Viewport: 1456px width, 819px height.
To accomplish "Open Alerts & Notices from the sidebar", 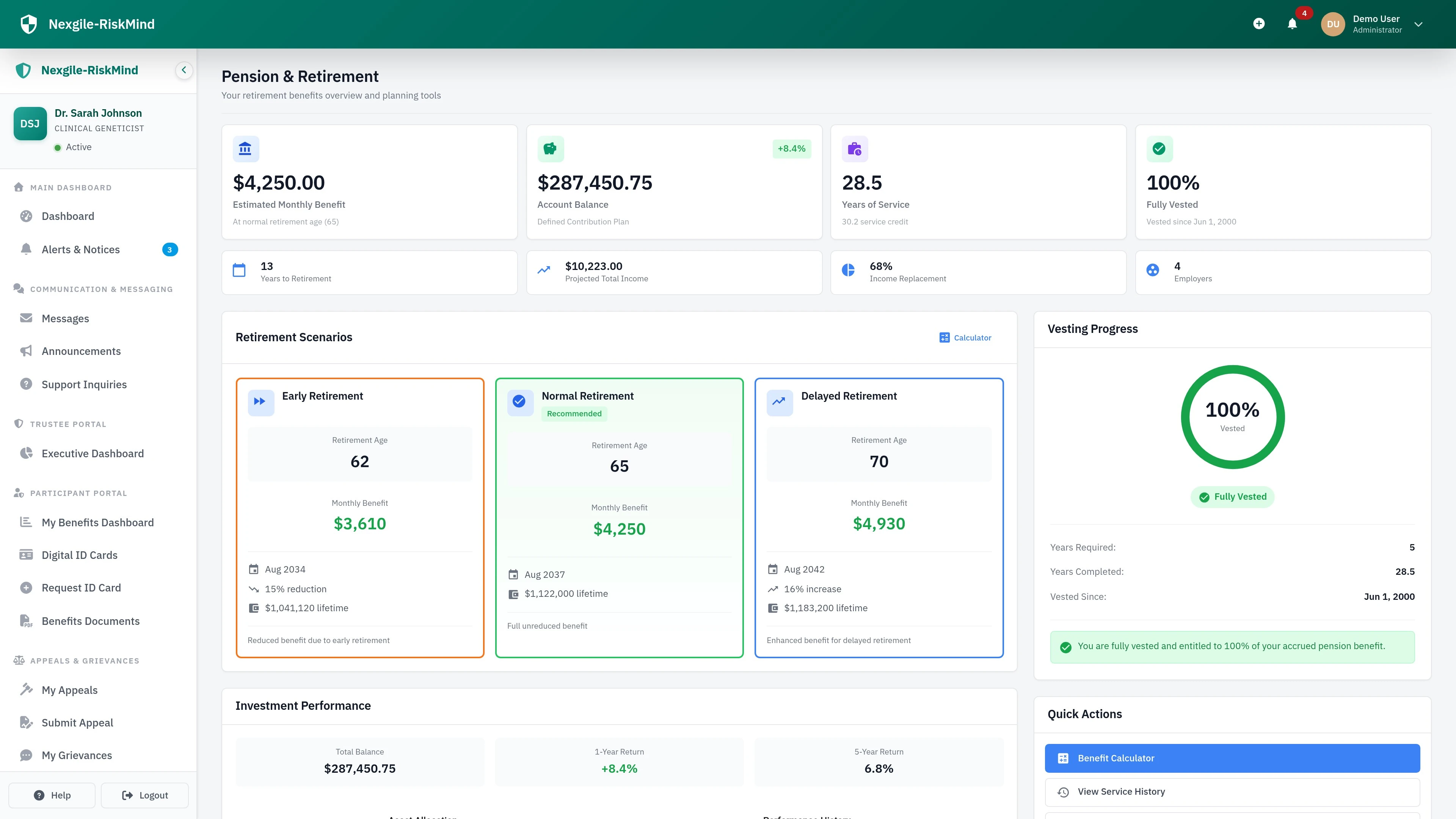I will click(81, 249).
